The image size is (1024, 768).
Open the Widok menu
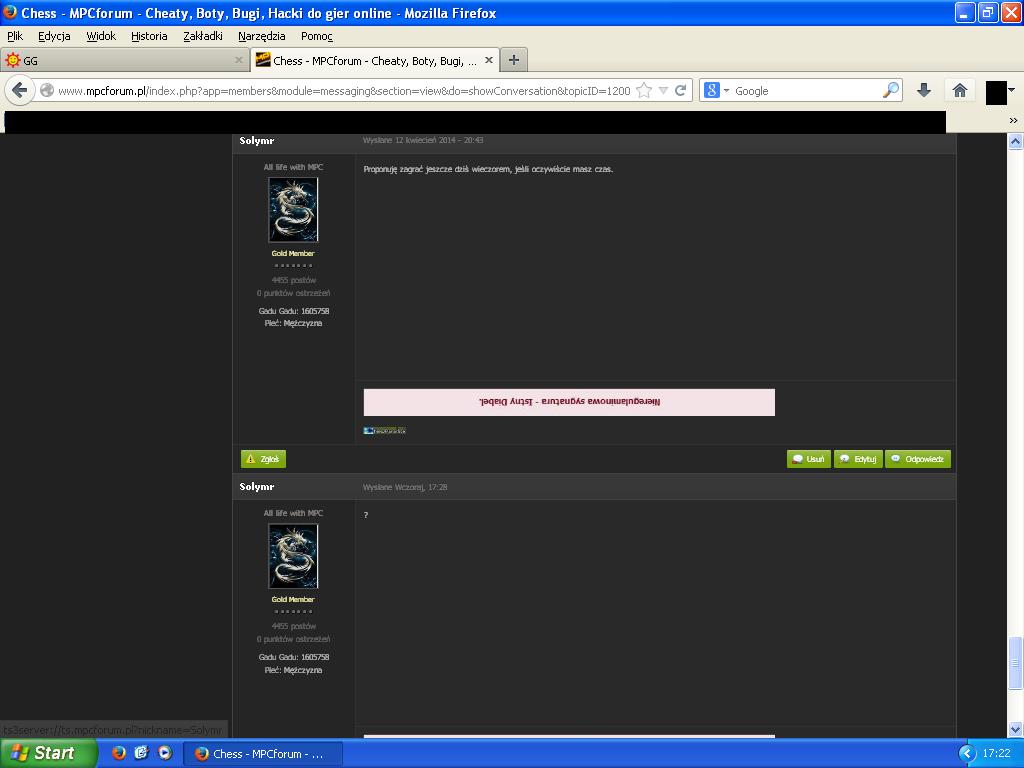101,36
